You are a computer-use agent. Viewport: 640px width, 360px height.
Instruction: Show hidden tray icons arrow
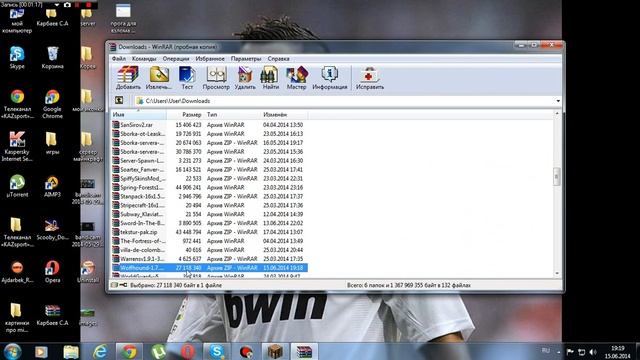(x=559, y=352)
